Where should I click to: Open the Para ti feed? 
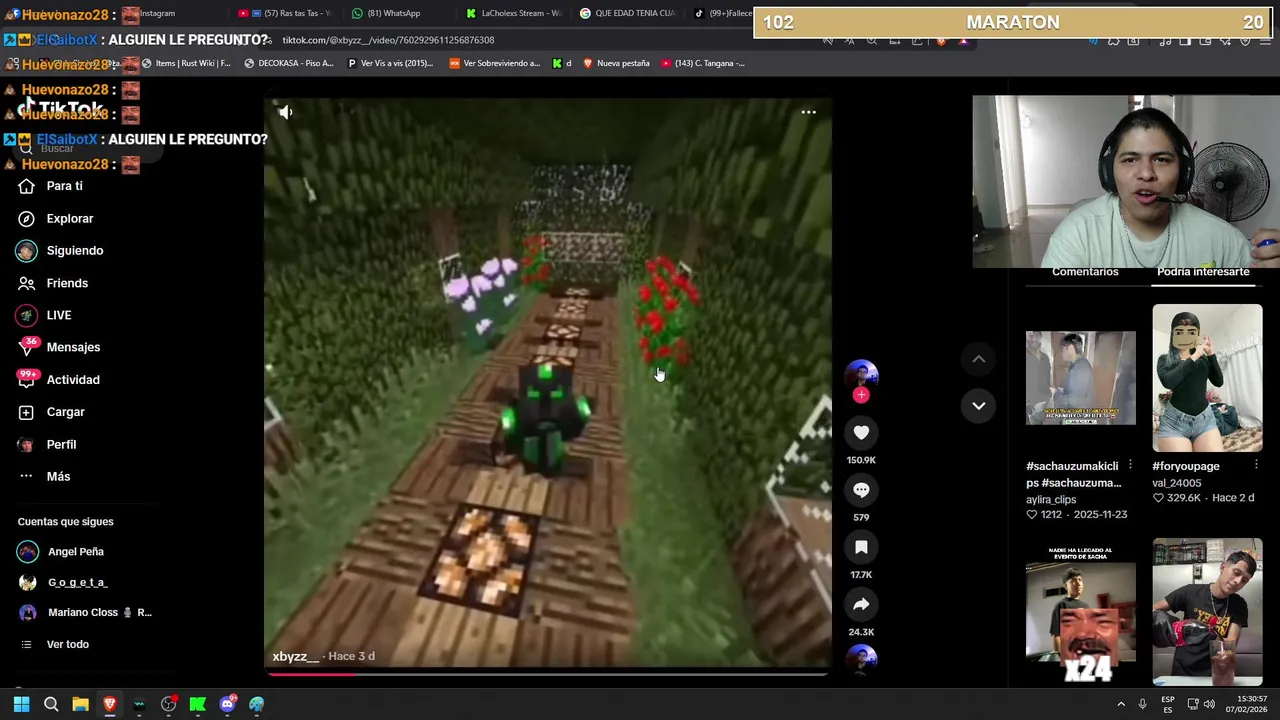tap(64, 186)
